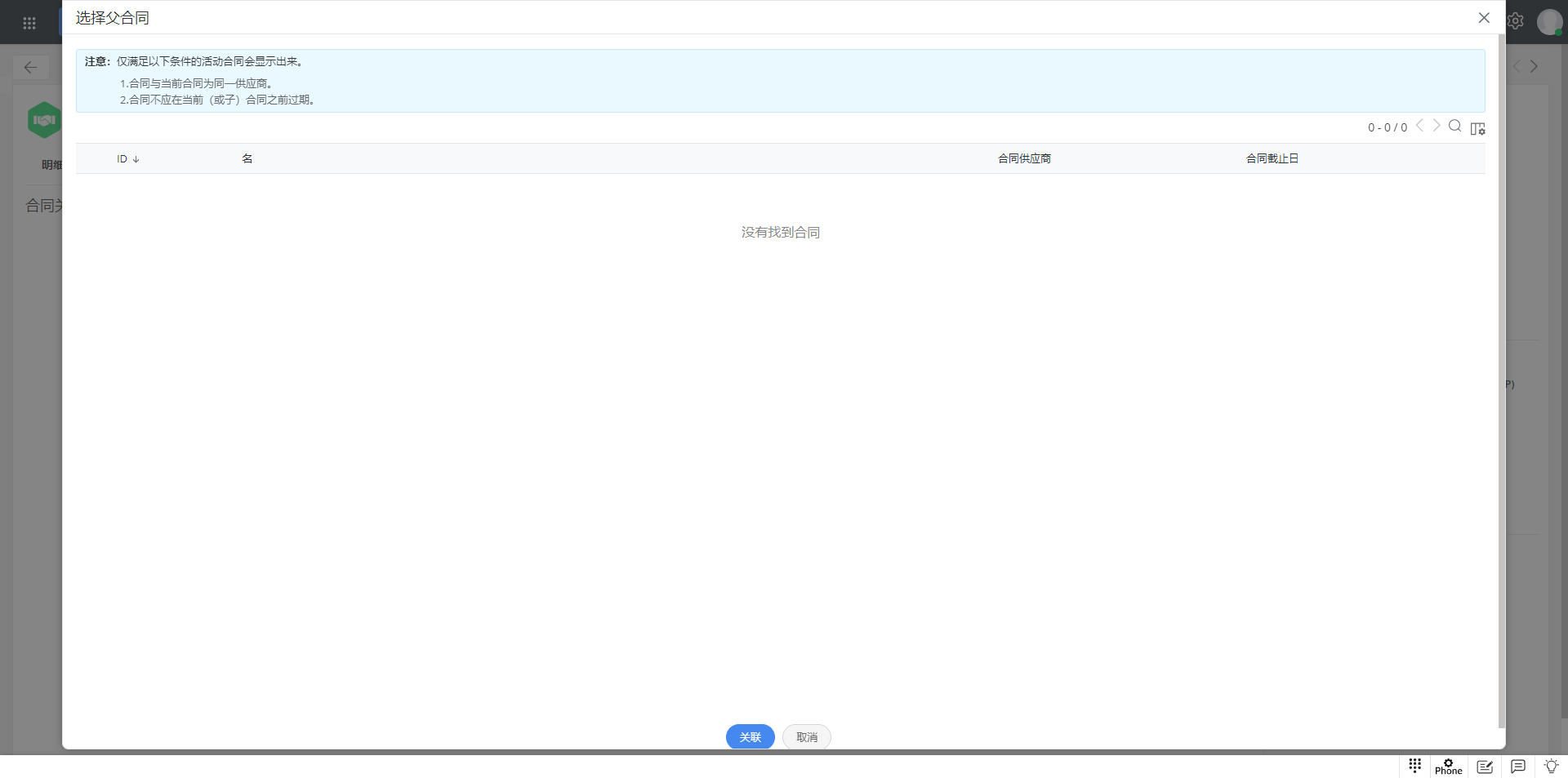This screenshot has width=1568, height=778.
Task: Open the app launcher grid icon
Action: [x=29, y=23]
